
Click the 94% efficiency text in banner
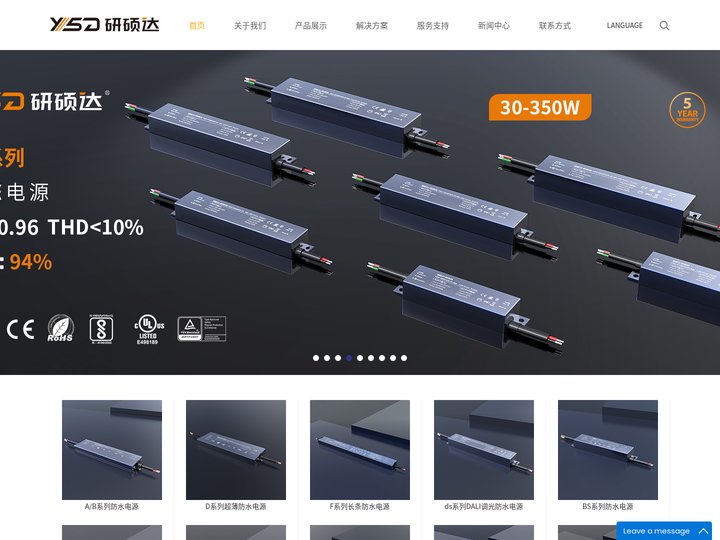click(x=31, y=262)
